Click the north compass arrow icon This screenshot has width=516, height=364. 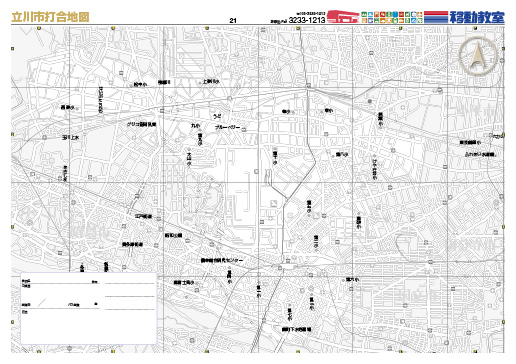pos(478,55)
